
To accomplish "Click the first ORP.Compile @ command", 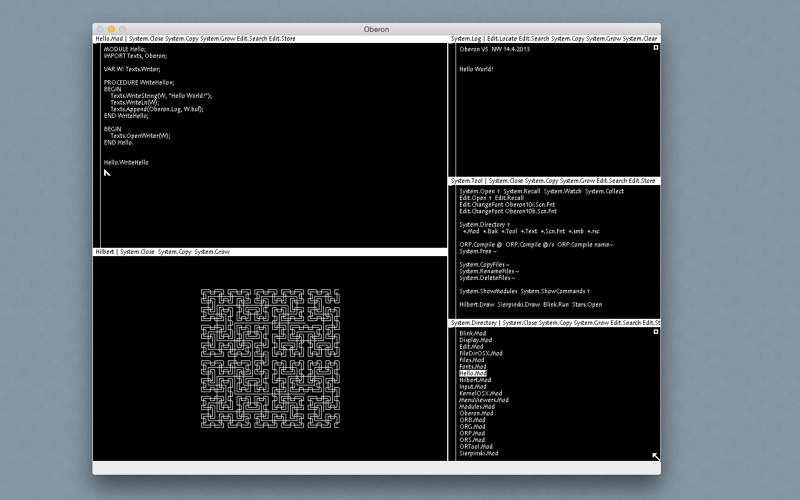I will tap(482, 244).
